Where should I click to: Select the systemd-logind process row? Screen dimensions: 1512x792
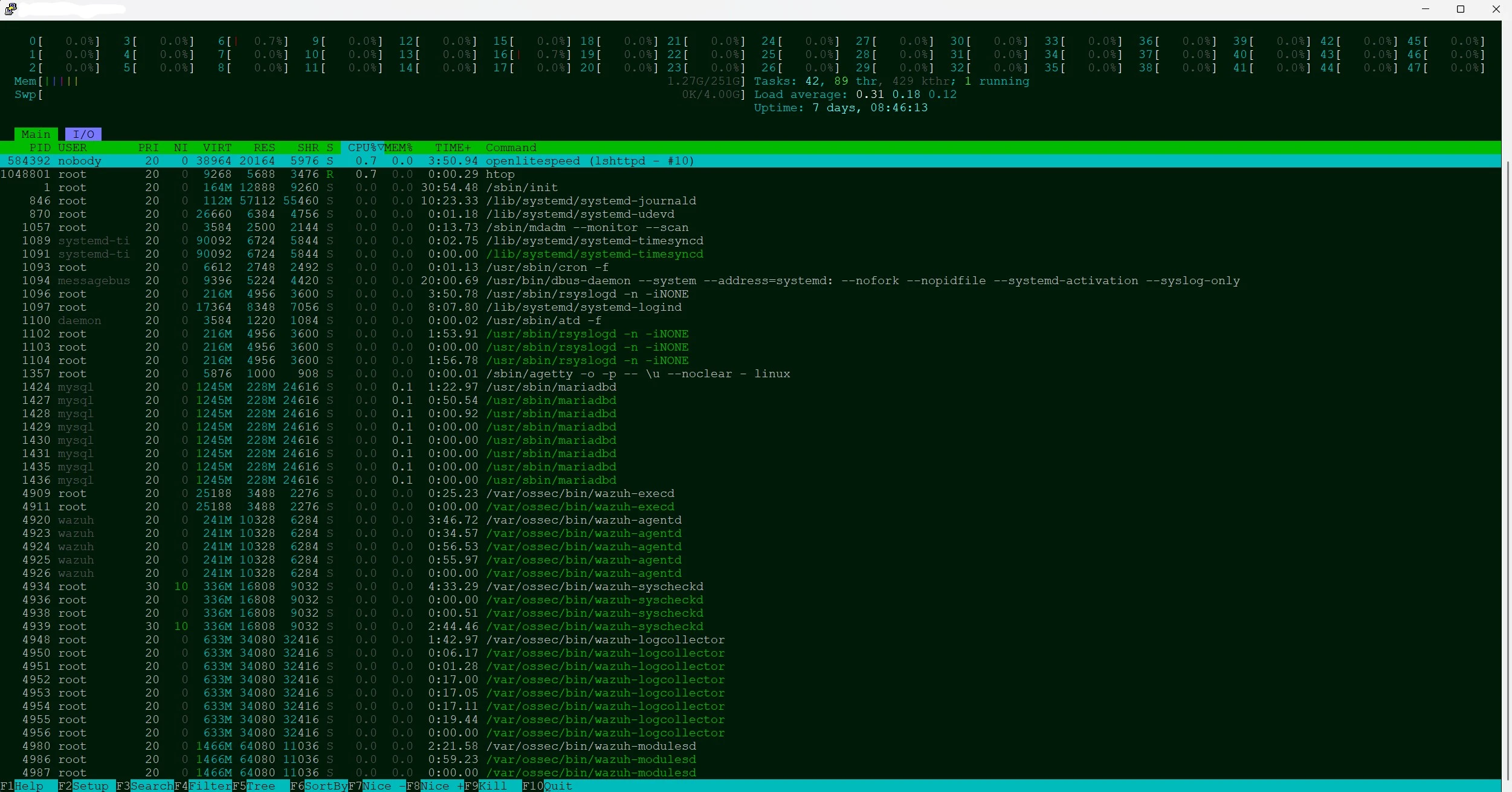pos(751,307)
